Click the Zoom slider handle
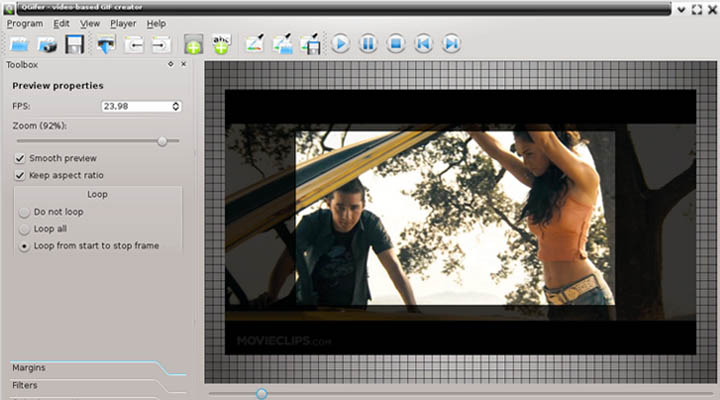 (162, 141)
